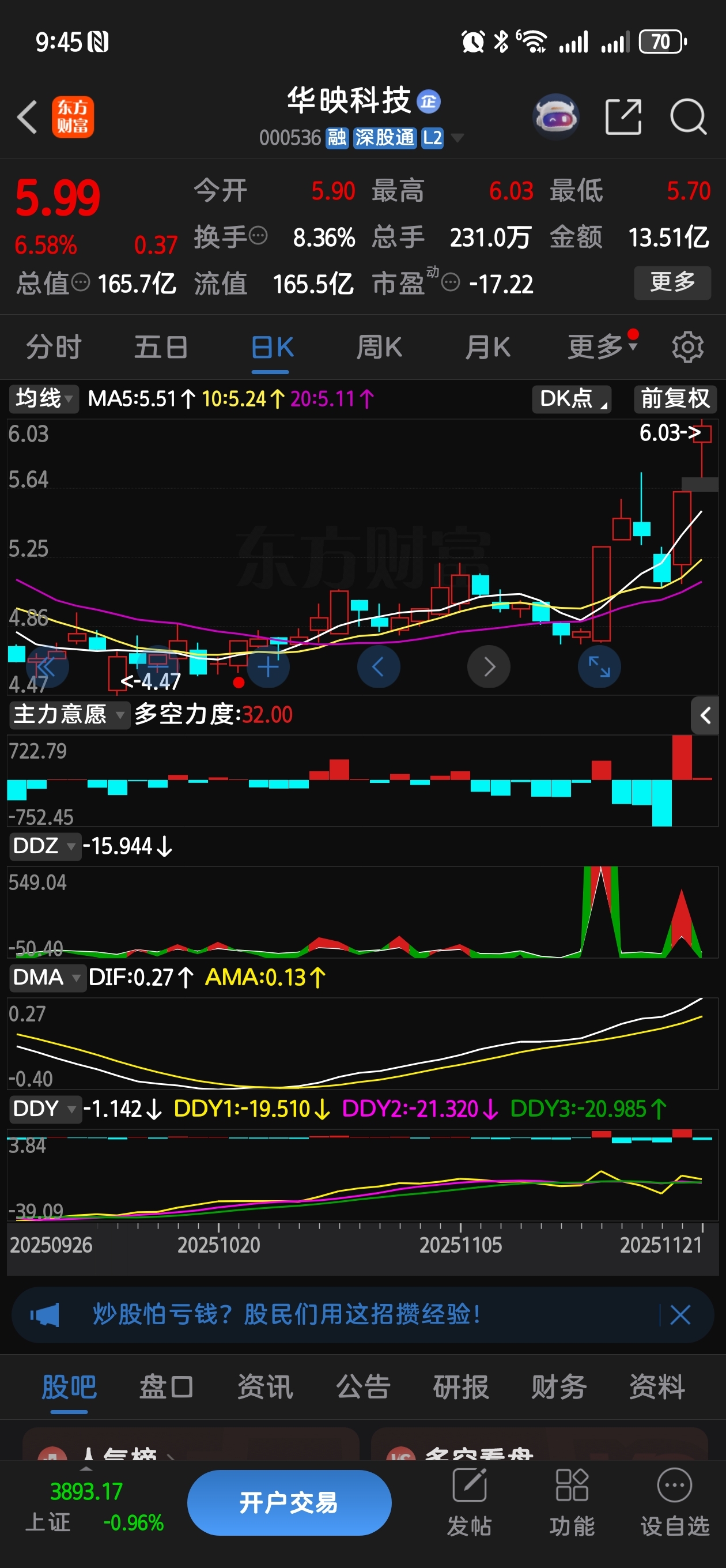This screenshot has width=726, height=1568.
Task: Tap the 上证 index ticker 3893.17
Action: [86, 1492]
